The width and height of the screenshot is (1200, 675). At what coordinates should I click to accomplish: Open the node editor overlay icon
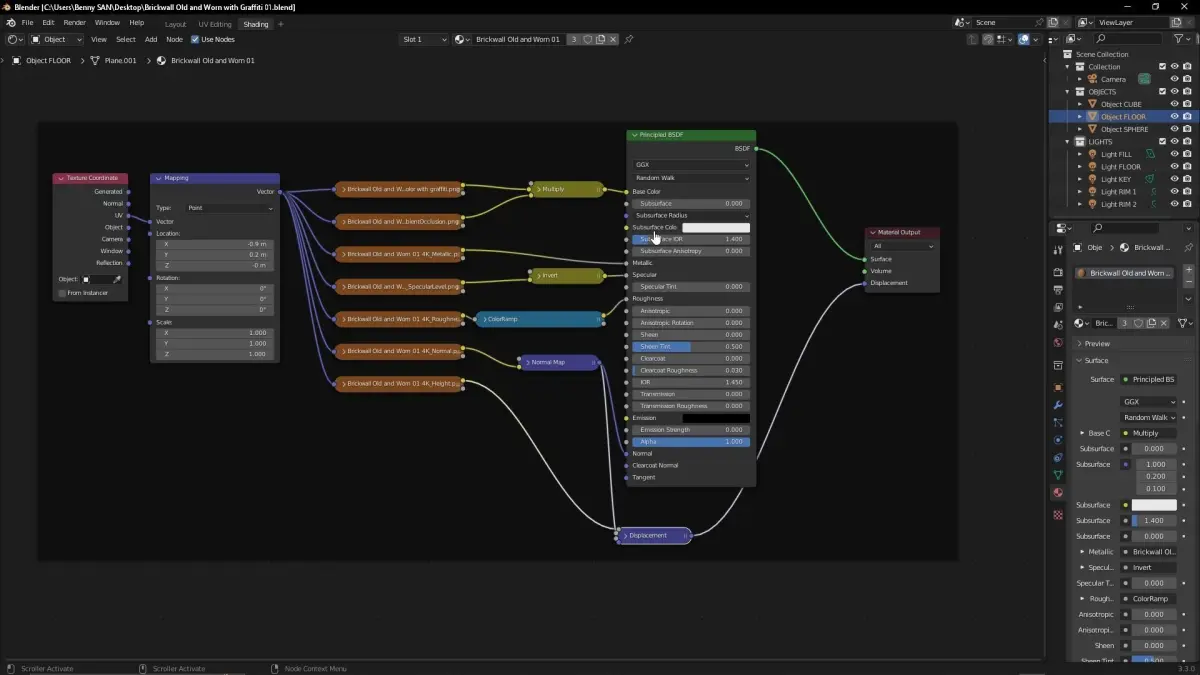coord(1025,40)
